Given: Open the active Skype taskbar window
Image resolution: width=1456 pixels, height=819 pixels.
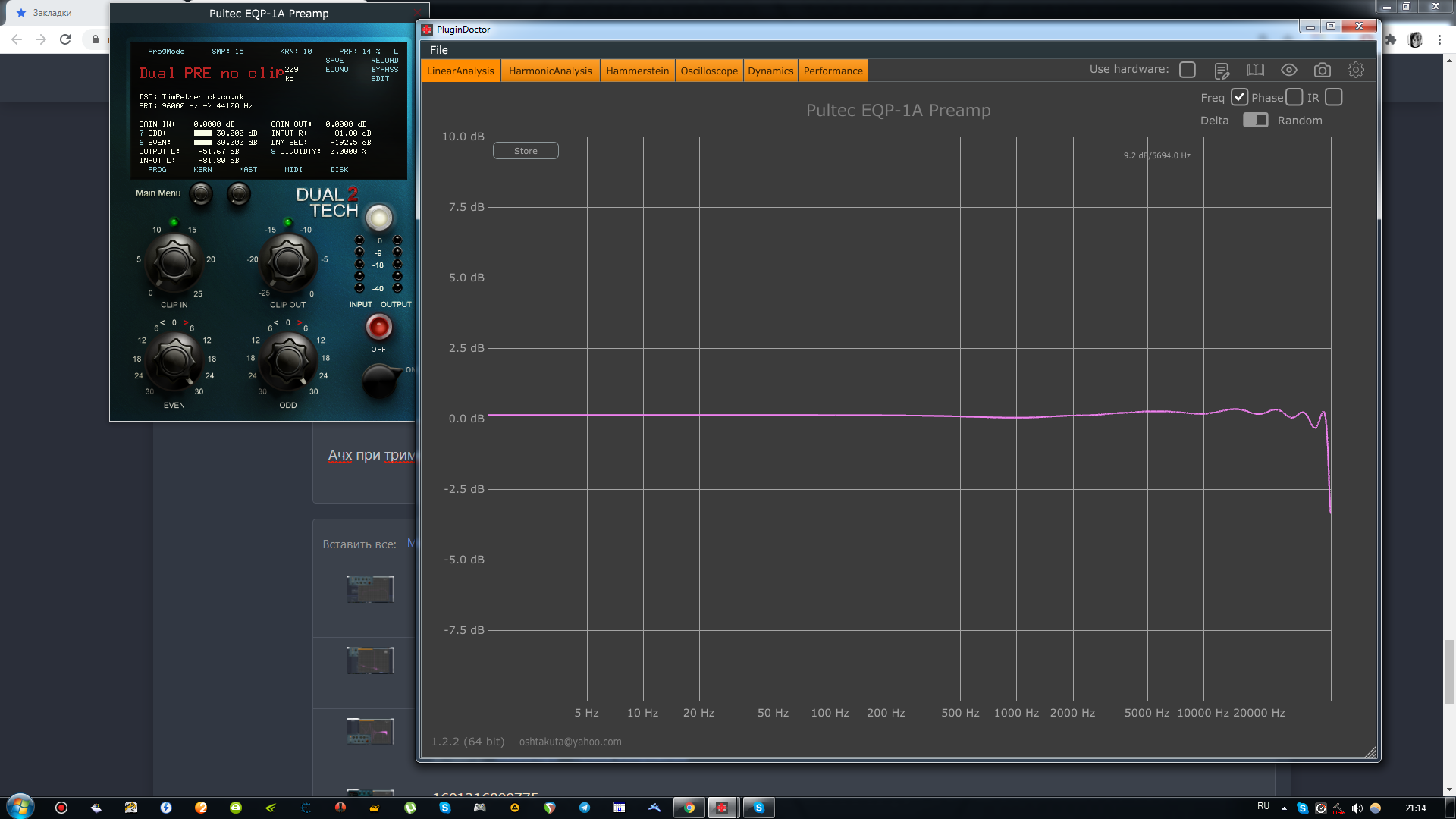Looking at the screenshot, I should pos(758,808).
